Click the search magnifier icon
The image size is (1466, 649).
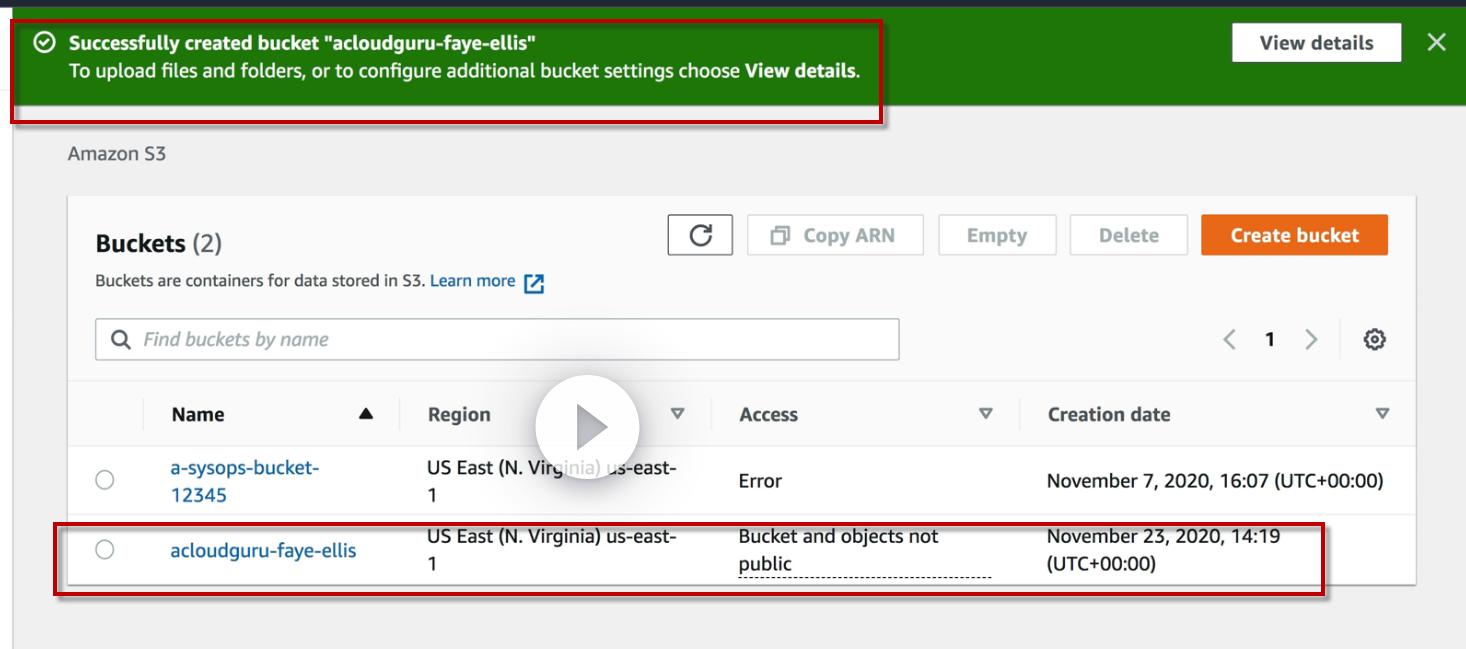(121, 340)
